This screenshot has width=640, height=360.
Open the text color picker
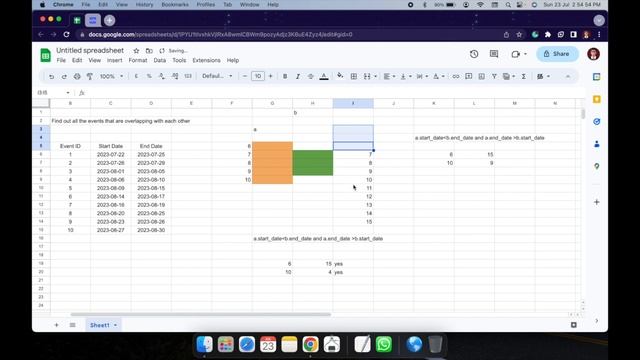(324, 76)
